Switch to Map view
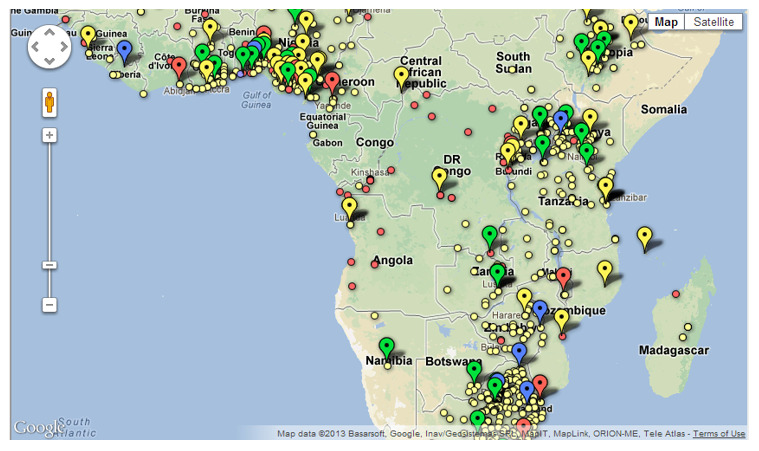The image size is (759, 451). pyautogui.click(x=667, y=22)
